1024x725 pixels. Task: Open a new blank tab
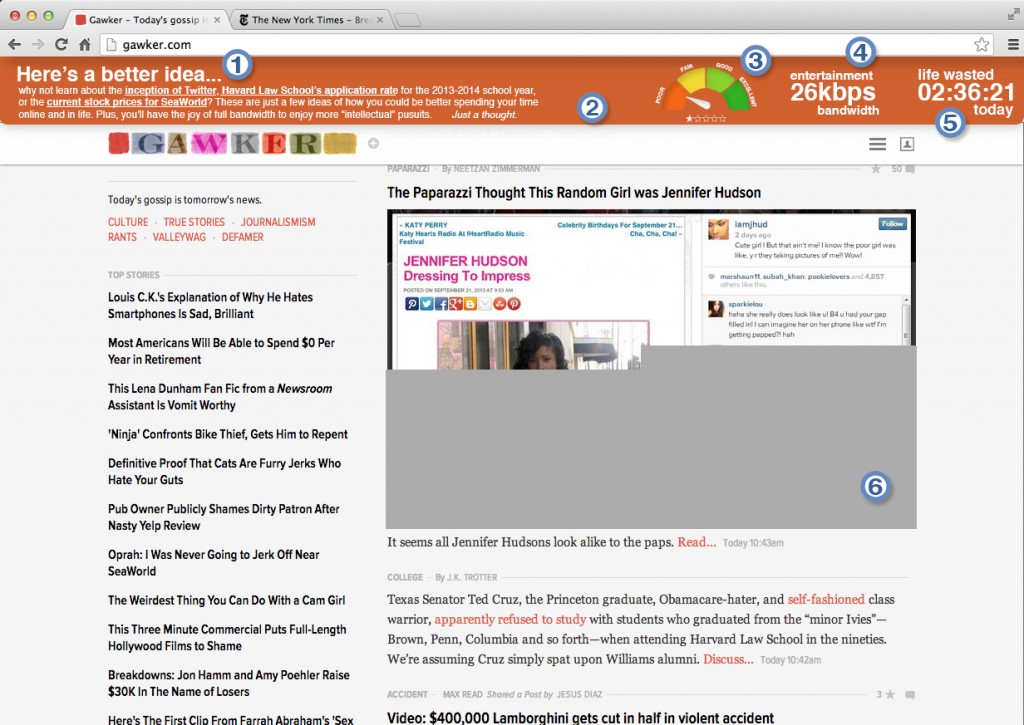408,21
